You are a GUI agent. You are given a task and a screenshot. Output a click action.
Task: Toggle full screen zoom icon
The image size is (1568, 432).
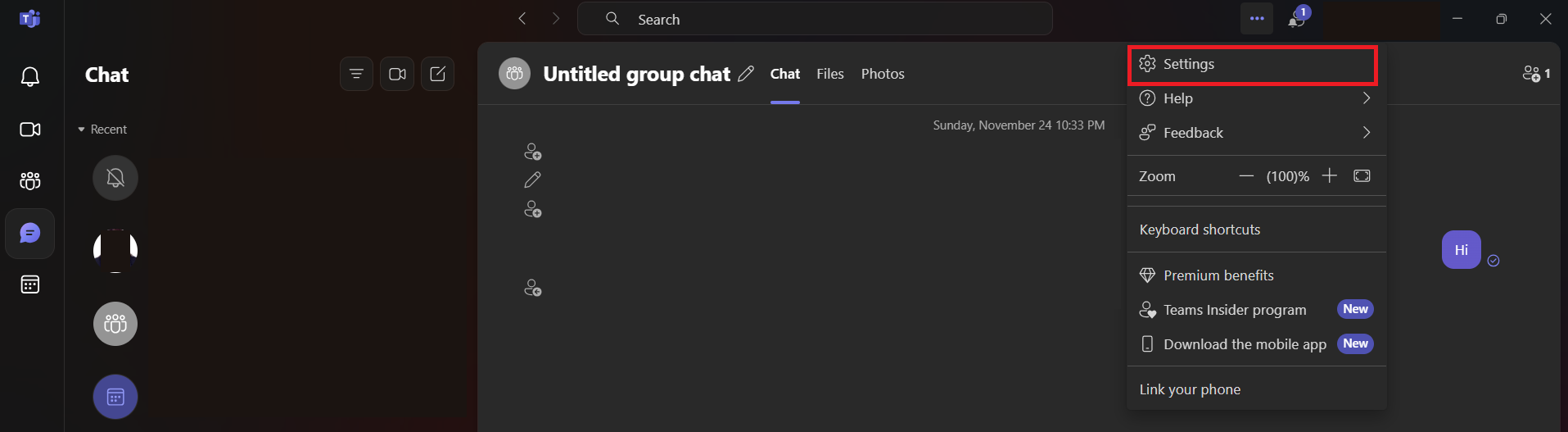tap(1362, 175)
